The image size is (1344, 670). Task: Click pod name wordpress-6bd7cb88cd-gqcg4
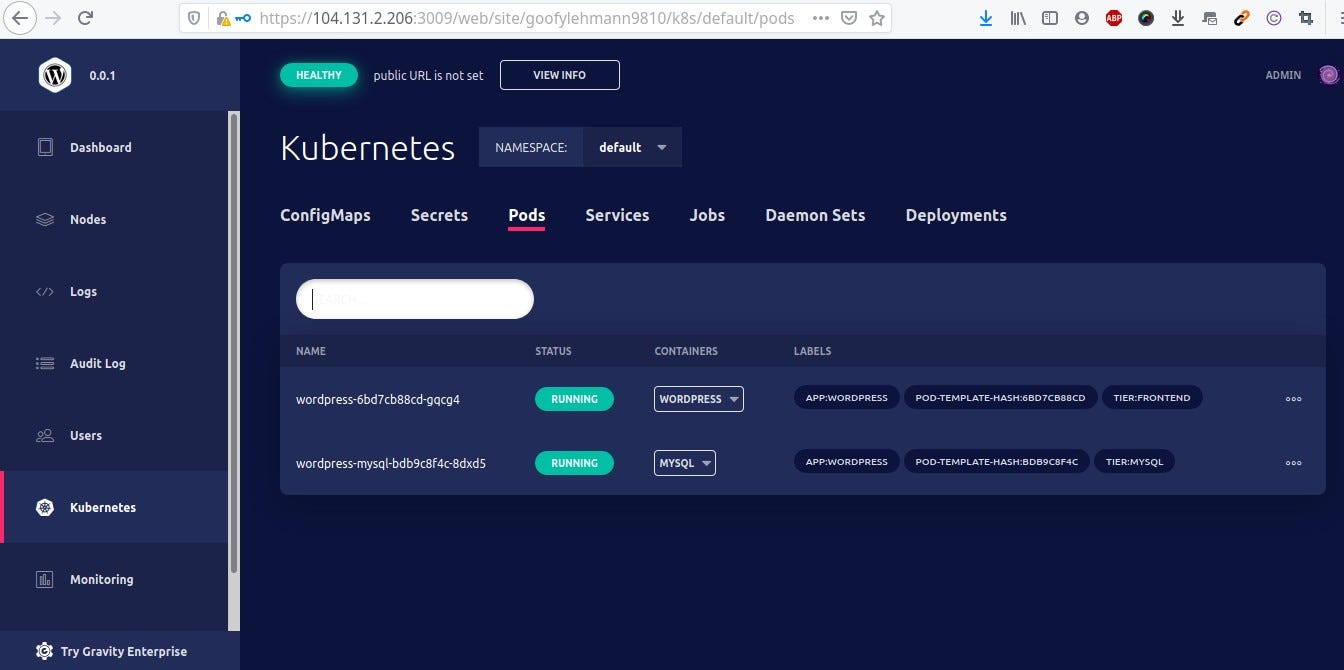coord(378,399)
